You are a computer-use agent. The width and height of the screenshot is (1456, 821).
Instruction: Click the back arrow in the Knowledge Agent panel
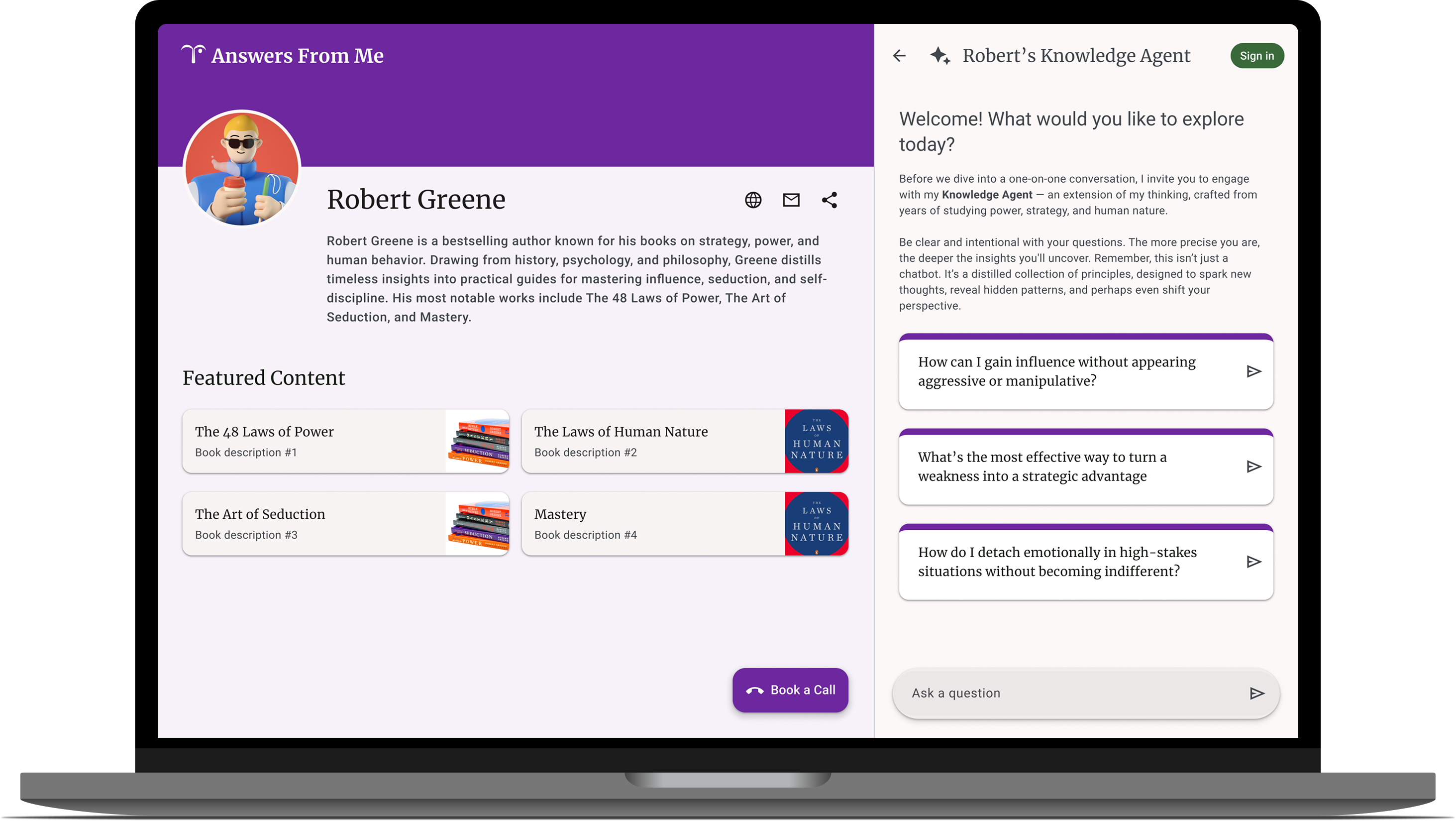(x=899, y=55)
